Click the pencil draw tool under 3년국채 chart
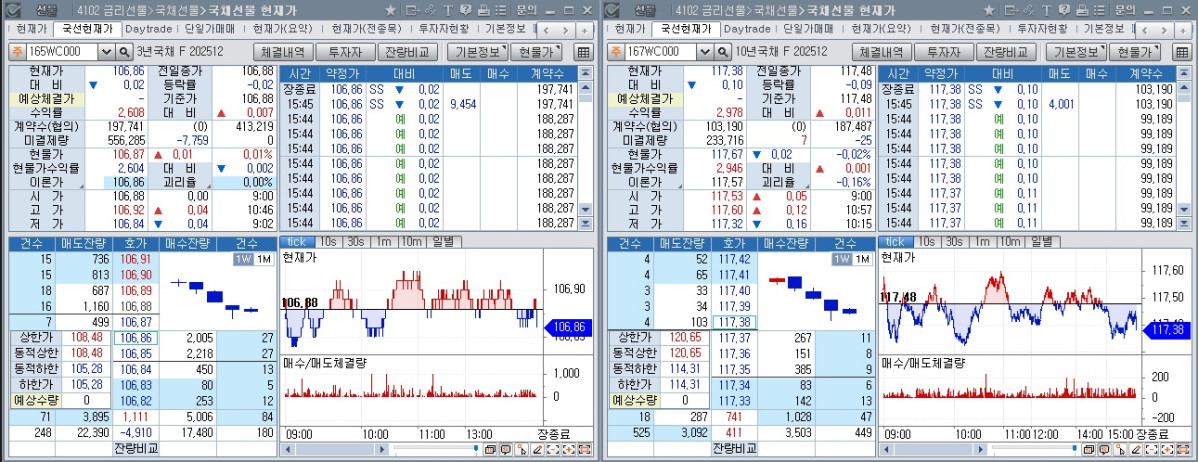The width and height of the screenshot is (1198, 462). tap(537, 449)
